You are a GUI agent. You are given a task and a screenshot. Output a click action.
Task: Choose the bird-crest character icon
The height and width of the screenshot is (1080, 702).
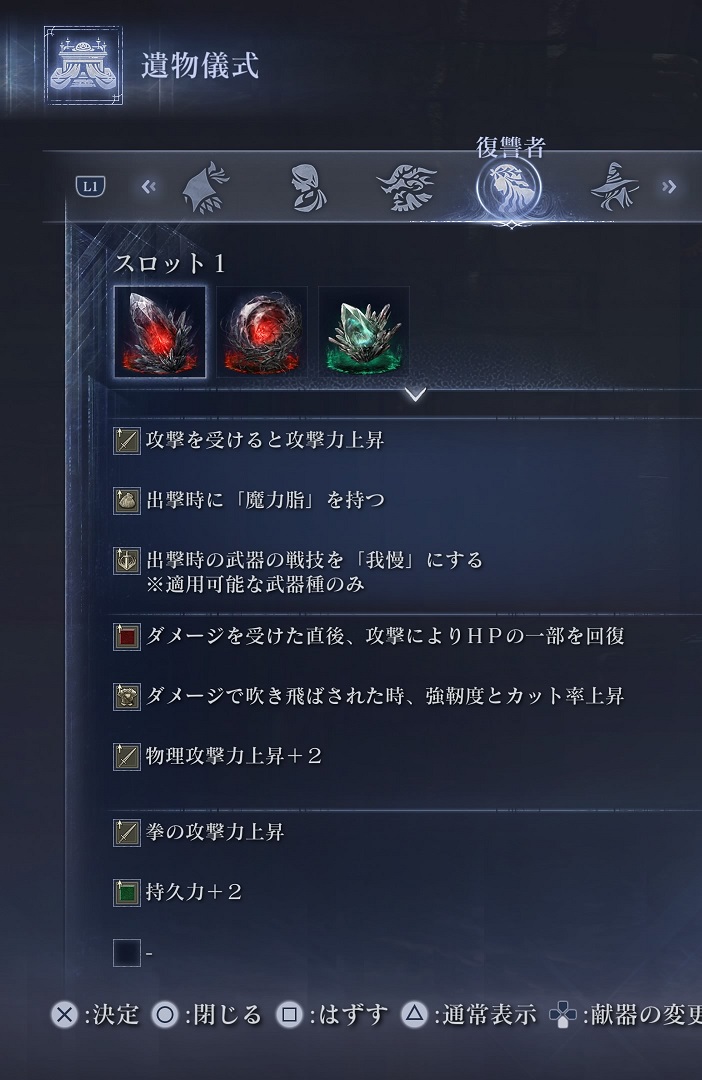coord(407,187)
